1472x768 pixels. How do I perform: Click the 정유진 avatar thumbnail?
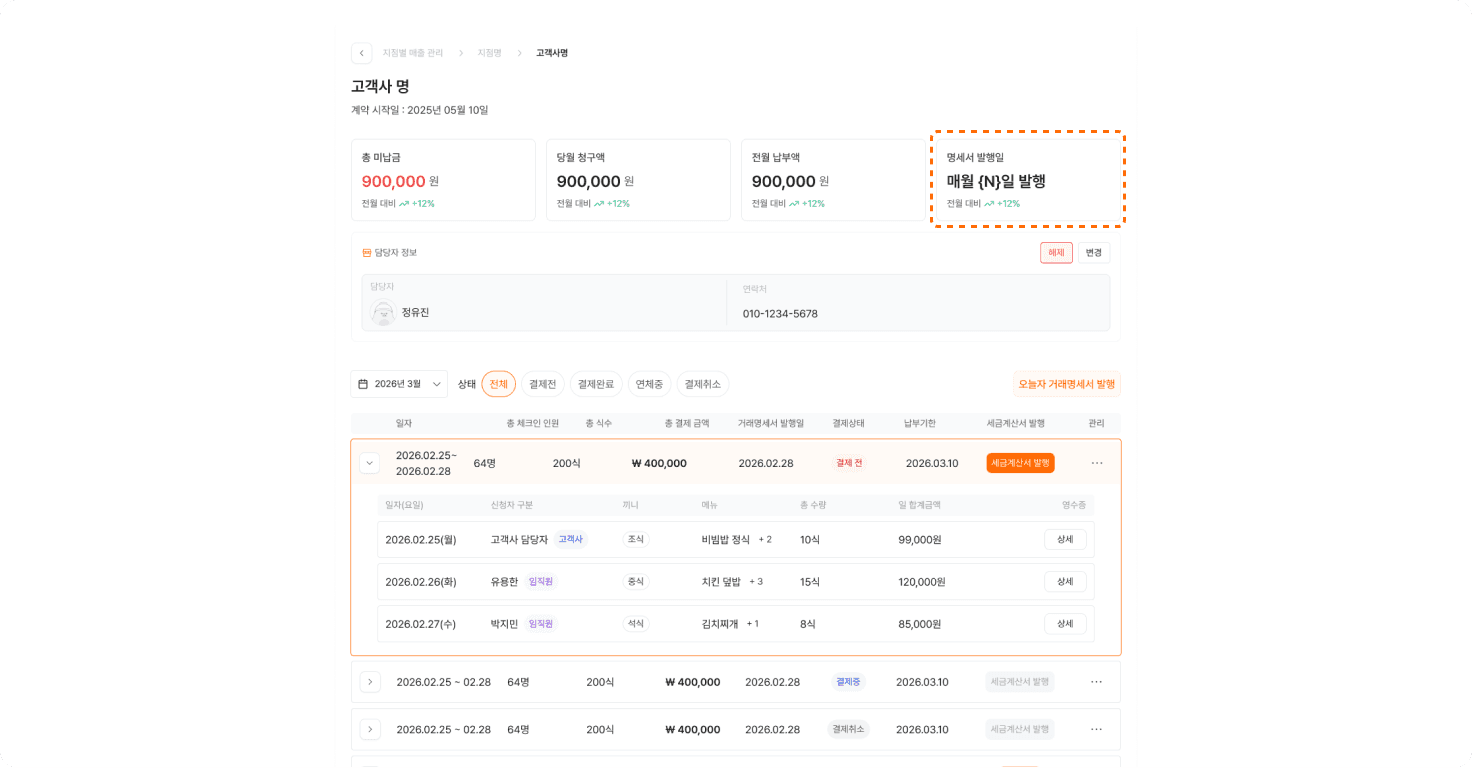click(x=383, y=313)
